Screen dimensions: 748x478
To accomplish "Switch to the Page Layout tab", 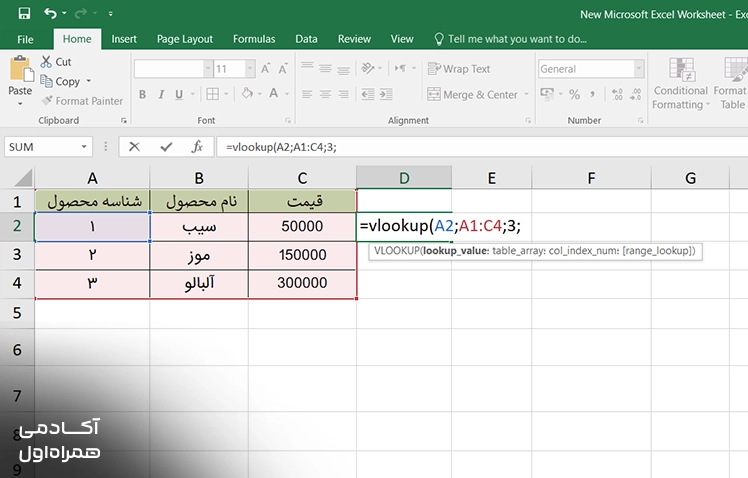I will tap(185, 39).
